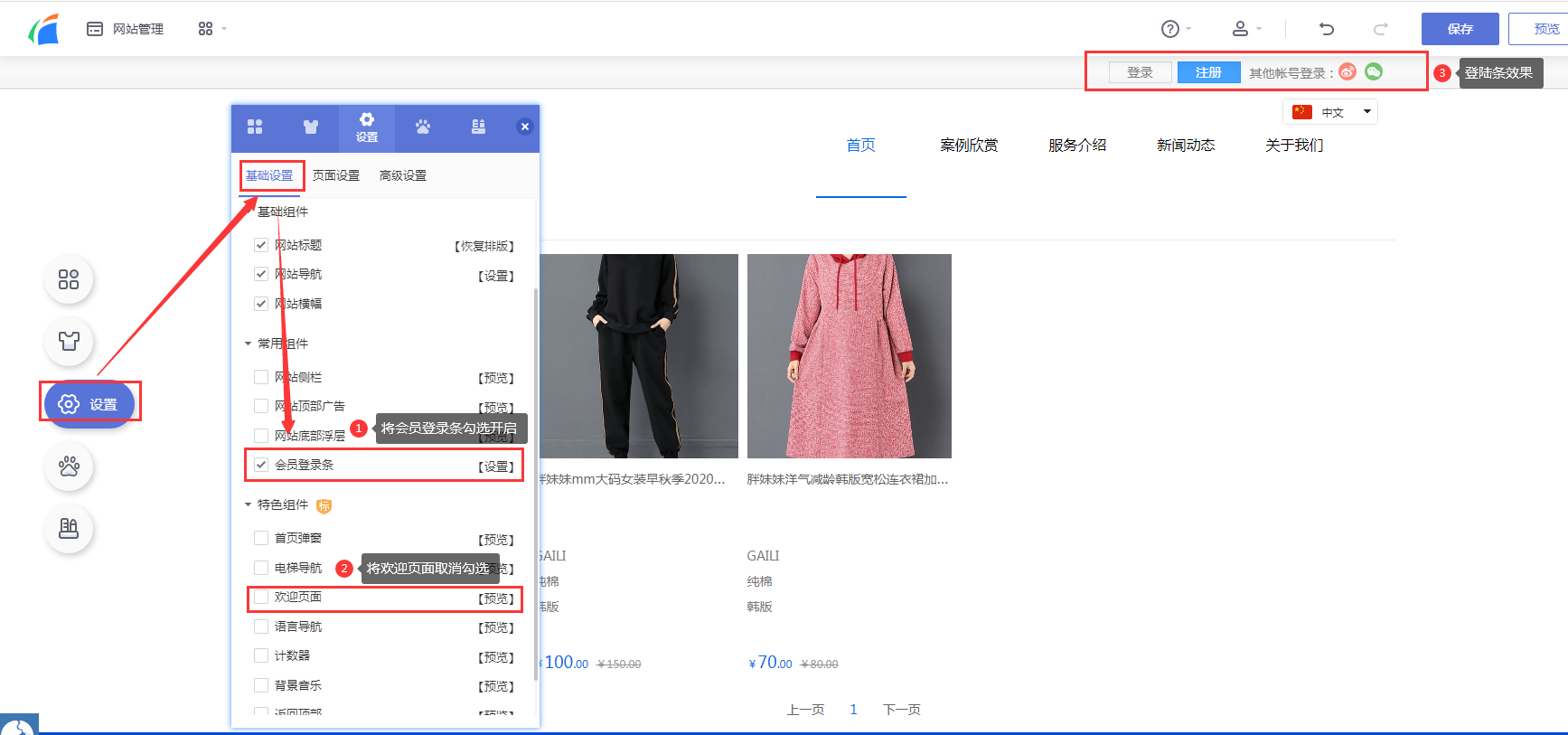Toggle 网站标题 checkbox
This screenshot has width=1568, height=735.
coord(261,245)
